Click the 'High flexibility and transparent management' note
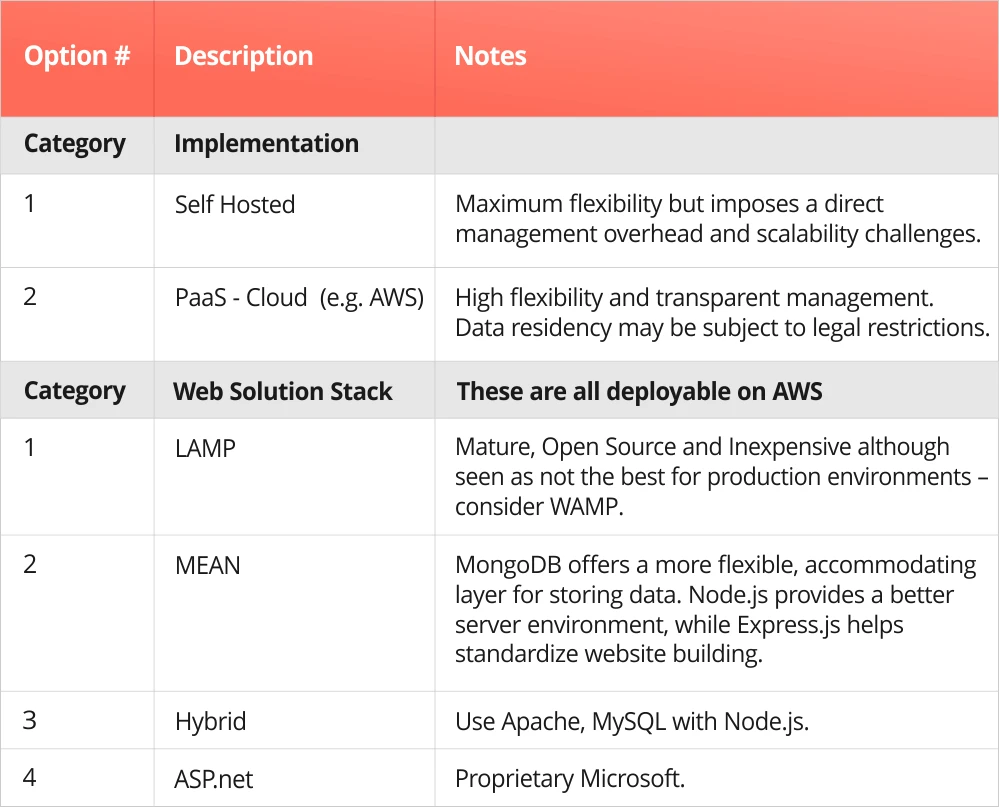The image size is (999, 807). click(722, 312)
